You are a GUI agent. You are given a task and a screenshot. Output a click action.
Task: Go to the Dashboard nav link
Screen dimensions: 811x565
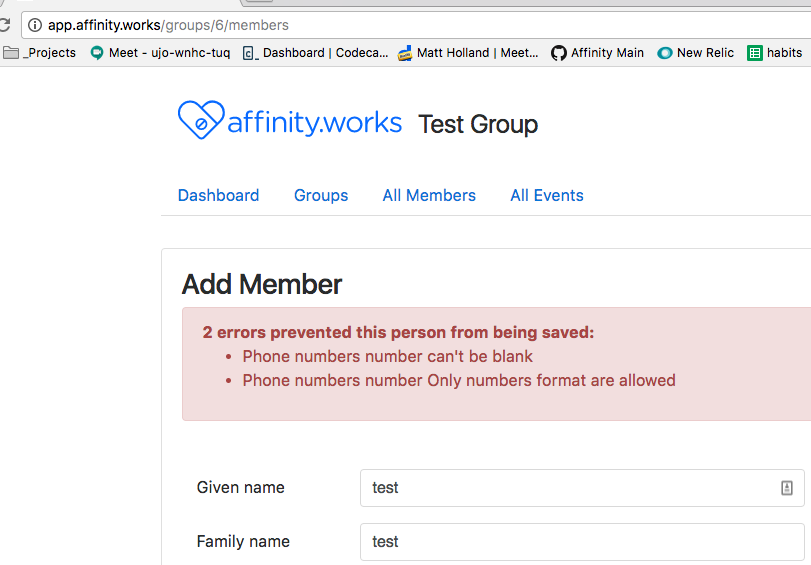218,196
